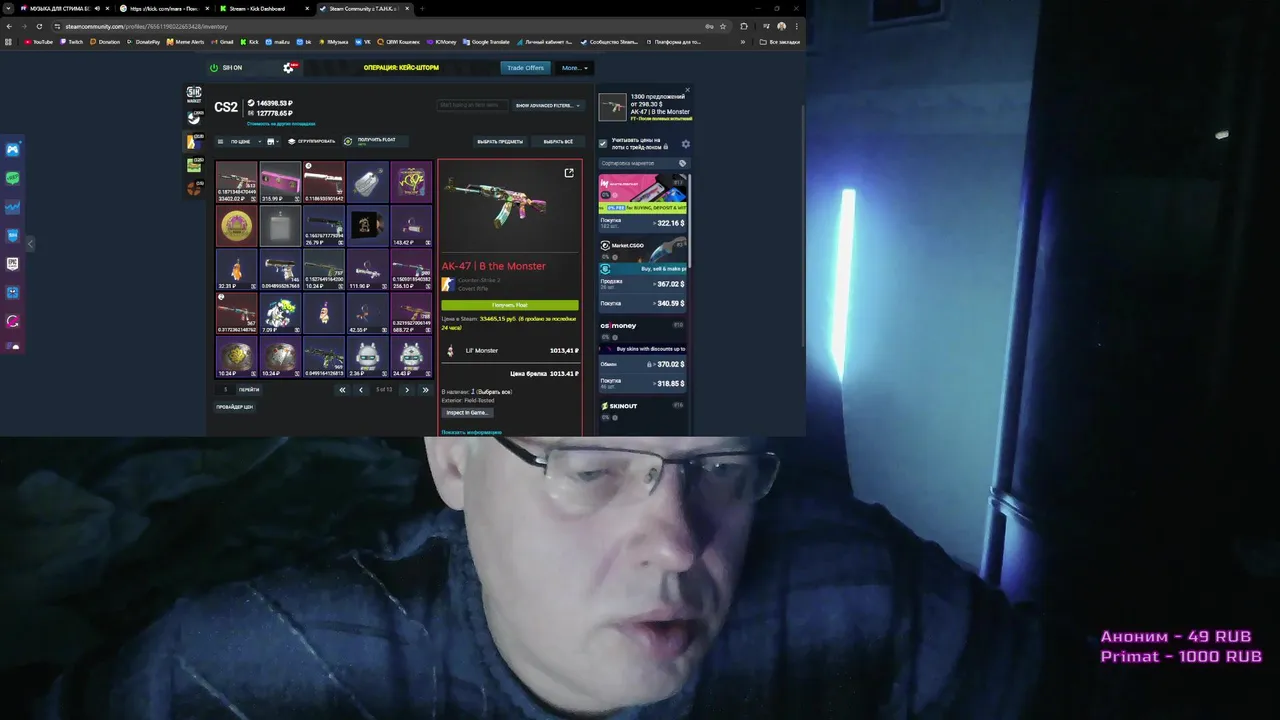Select pink item priced 315.99 ₽

click(x=281, y=182)
